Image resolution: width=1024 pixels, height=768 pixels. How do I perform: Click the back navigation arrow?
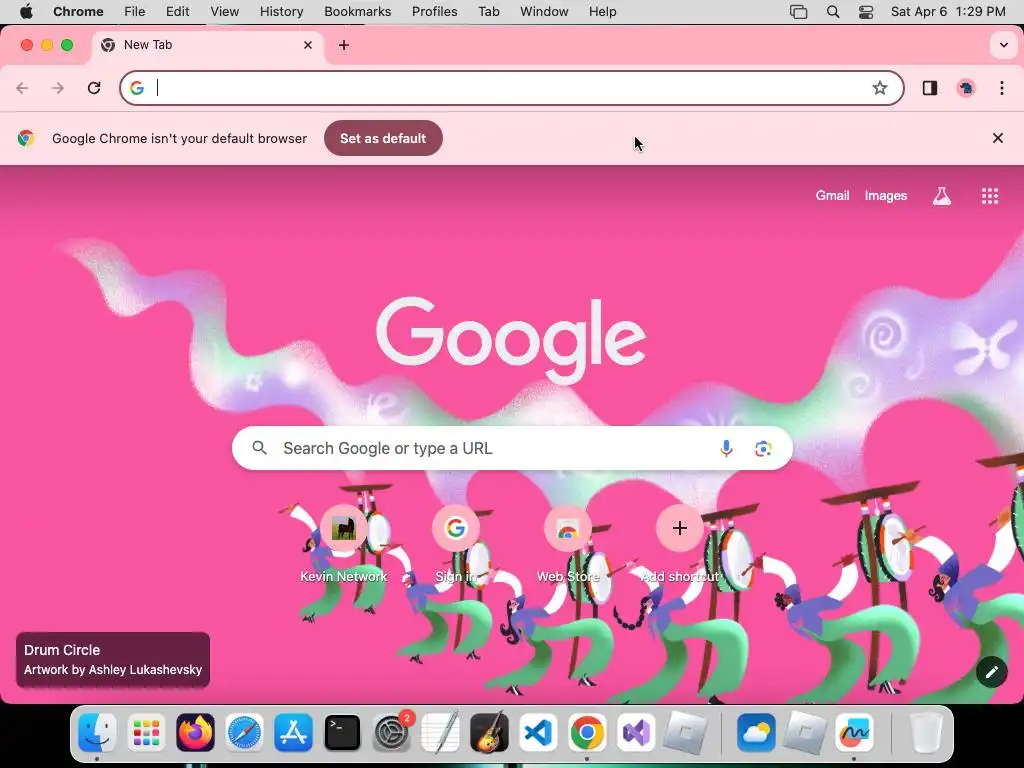(x=22, y=88)
